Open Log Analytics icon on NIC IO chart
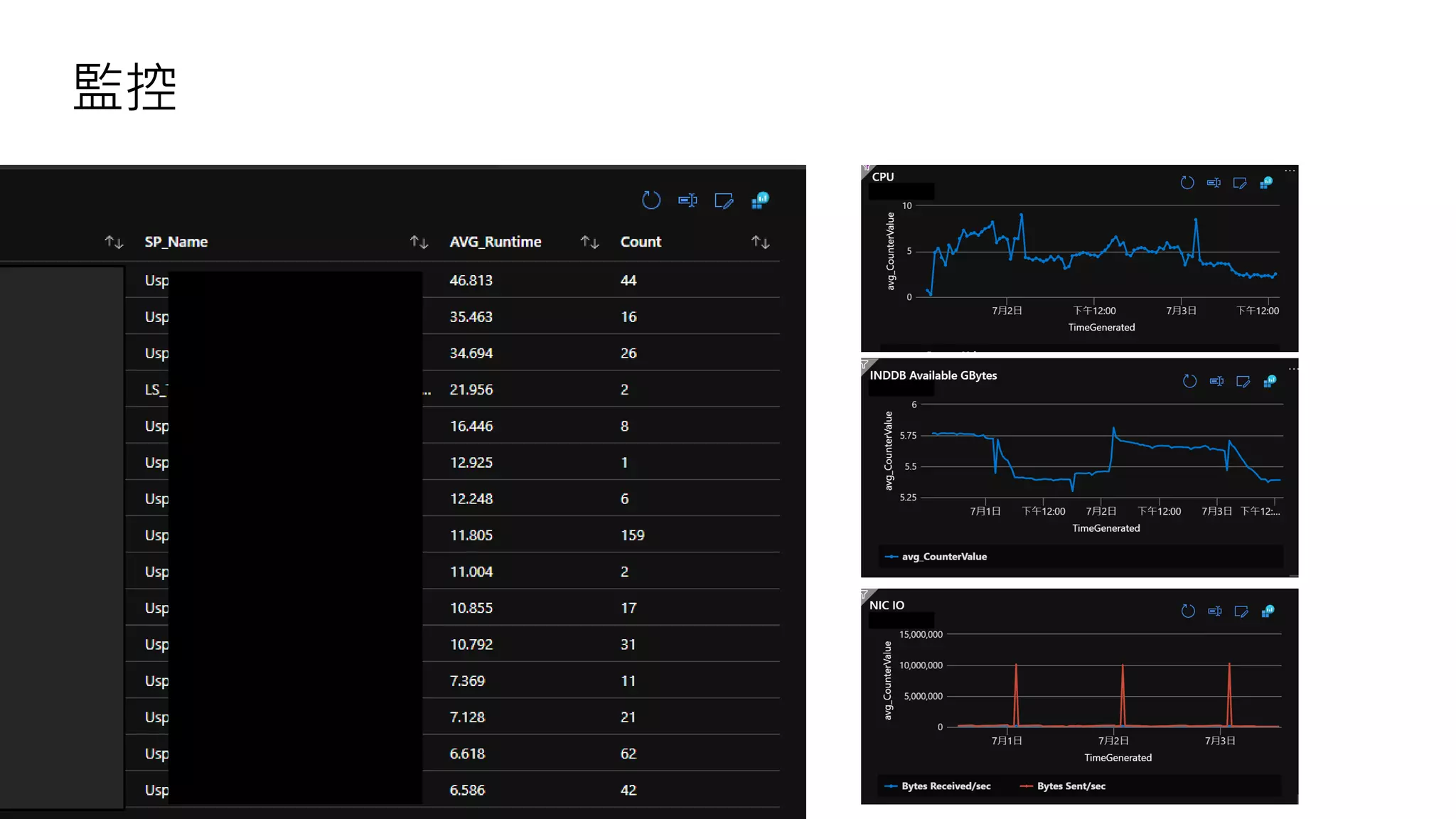Viewport: 1456px width, 819px height. click(1268, 611)
